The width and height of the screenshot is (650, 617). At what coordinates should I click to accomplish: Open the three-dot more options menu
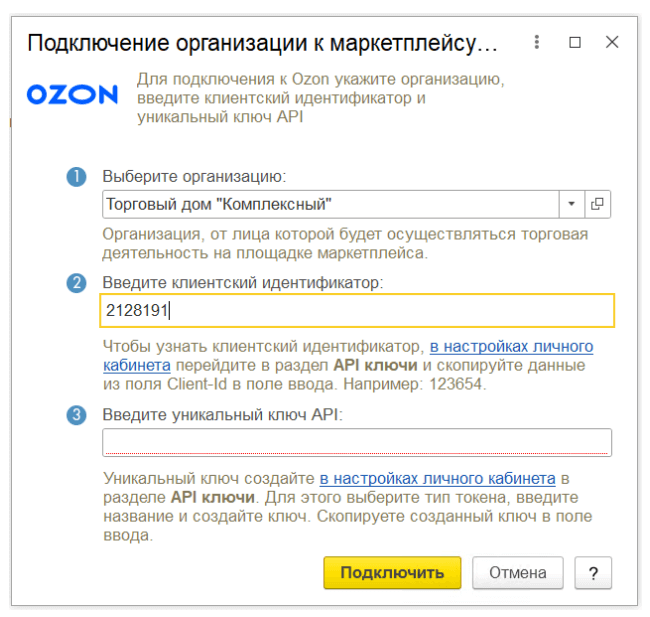(537, 43)
